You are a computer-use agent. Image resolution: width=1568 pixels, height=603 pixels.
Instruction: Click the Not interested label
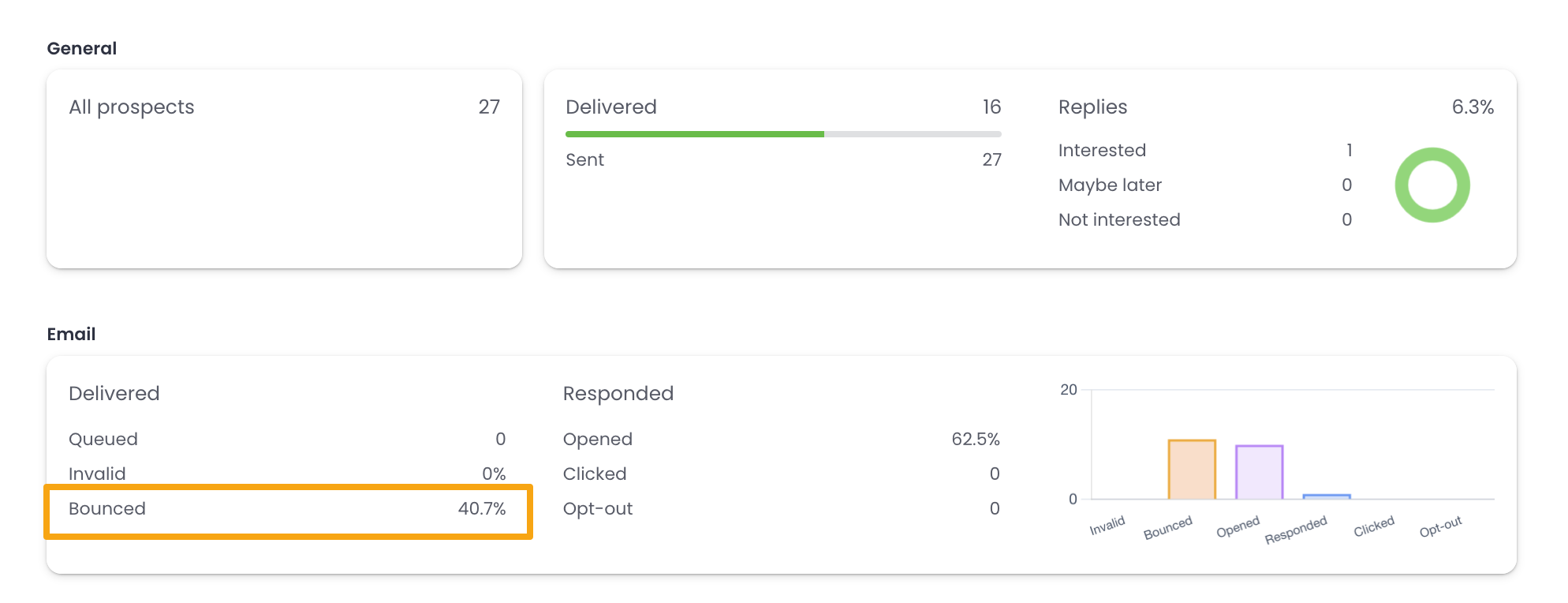click(1119, 219)
